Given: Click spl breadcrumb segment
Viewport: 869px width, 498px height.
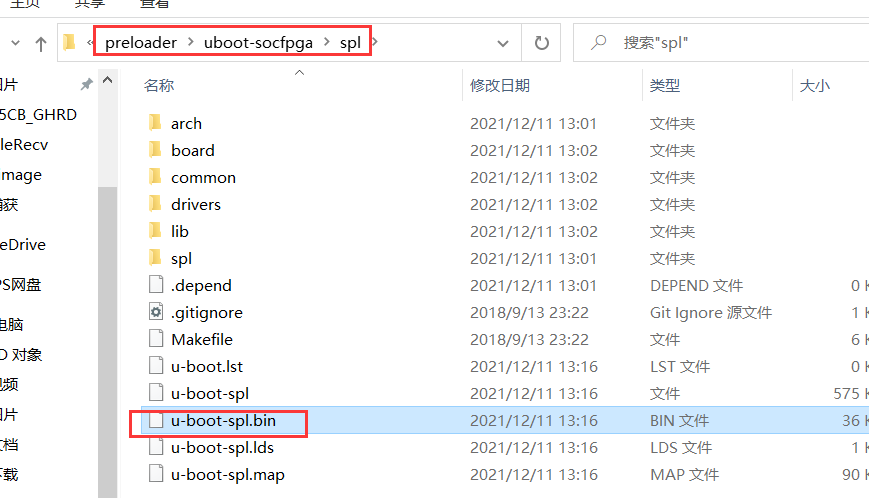Looking at the screenshot, I should (350, 43).
